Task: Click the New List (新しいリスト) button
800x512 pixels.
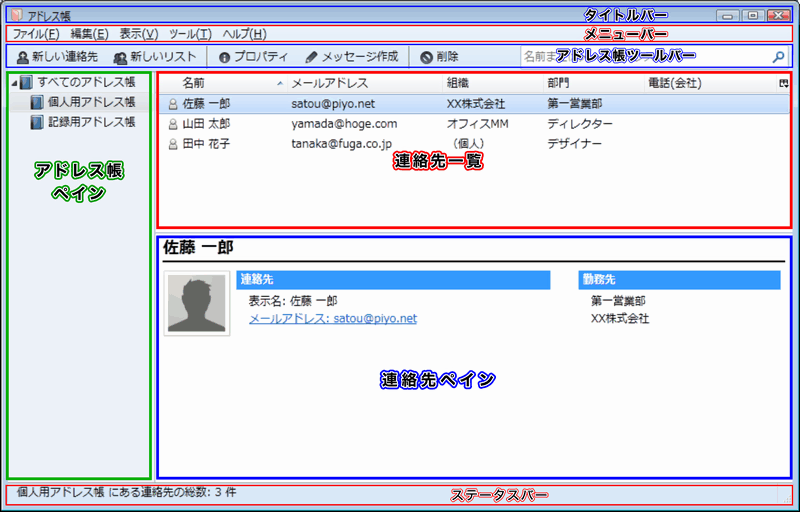Action: click(x=155, y=57)
